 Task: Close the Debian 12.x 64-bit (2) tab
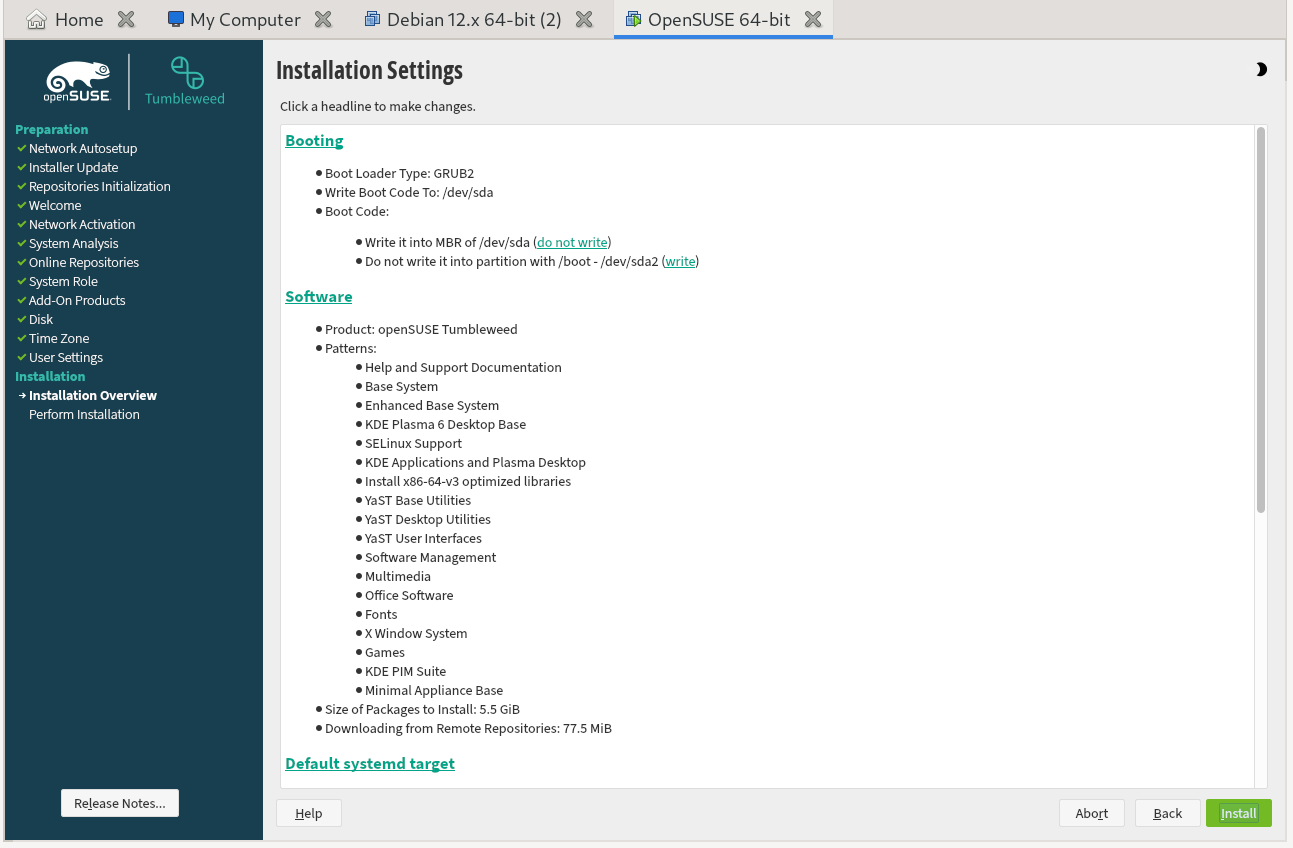pyautogui.click(x=585, y=19)
